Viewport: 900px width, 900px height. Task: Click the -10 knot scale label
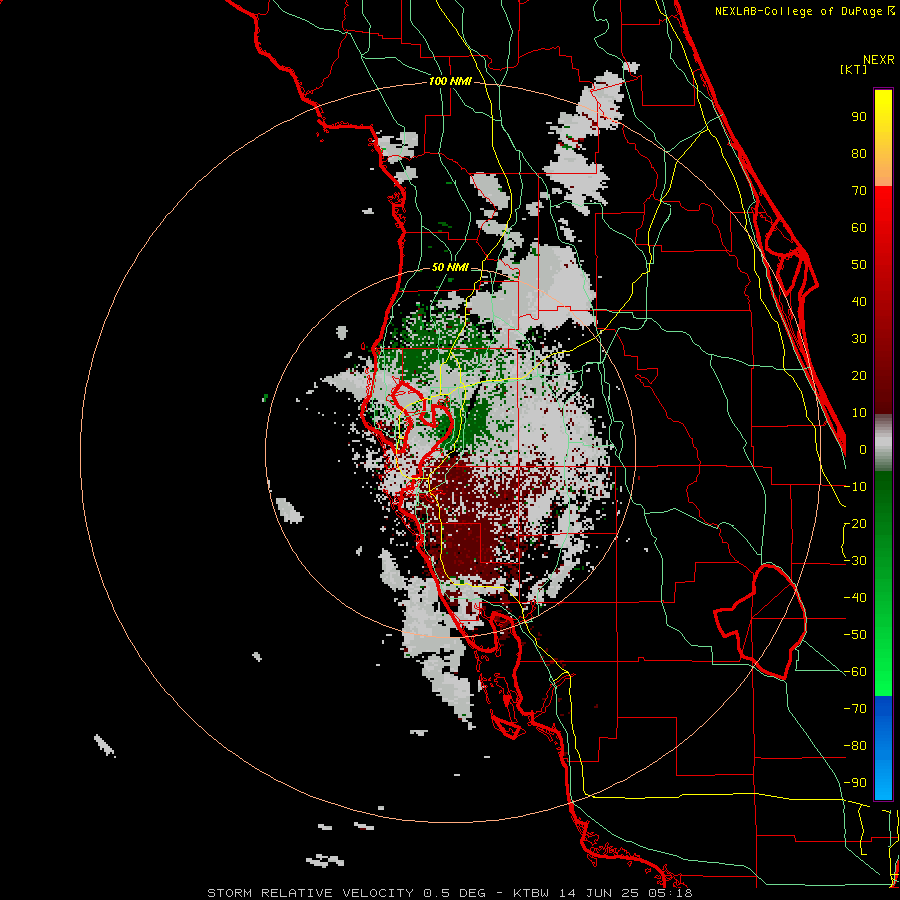point(856,487)
